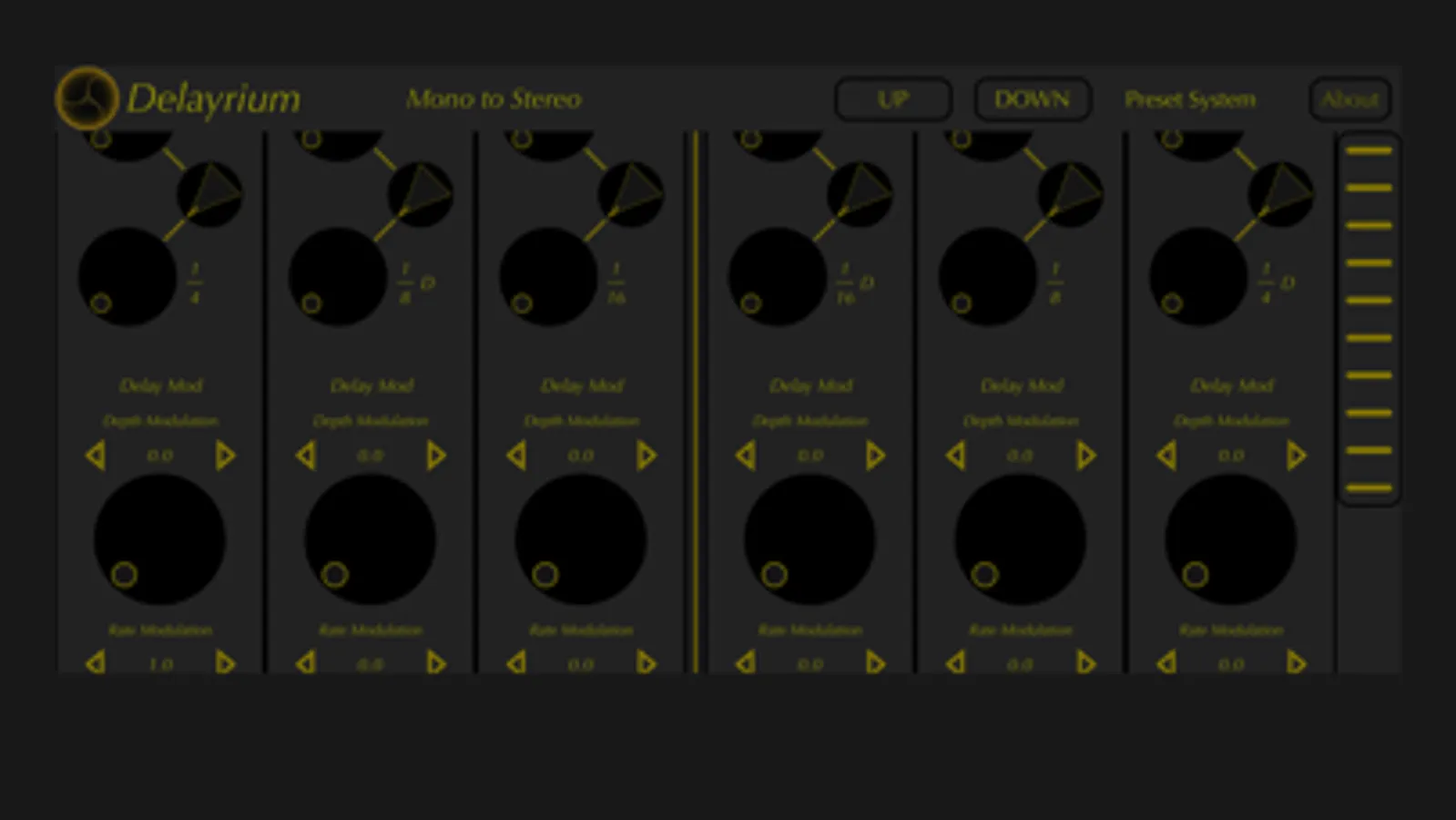This screenshot has height=820, width=1456.
Task: Click triangle knob in the 1/16 D delay column
Action: tap(860, 194)
